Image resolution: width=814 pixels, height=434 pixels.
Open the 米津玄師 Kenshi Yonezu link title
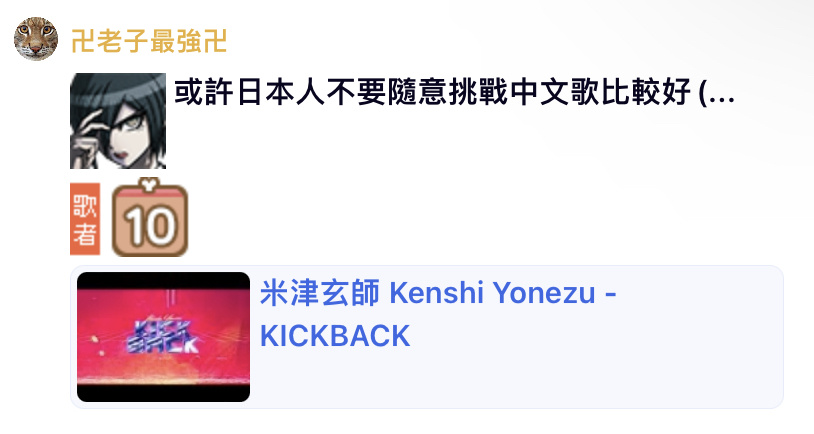(x=438, y=293)
